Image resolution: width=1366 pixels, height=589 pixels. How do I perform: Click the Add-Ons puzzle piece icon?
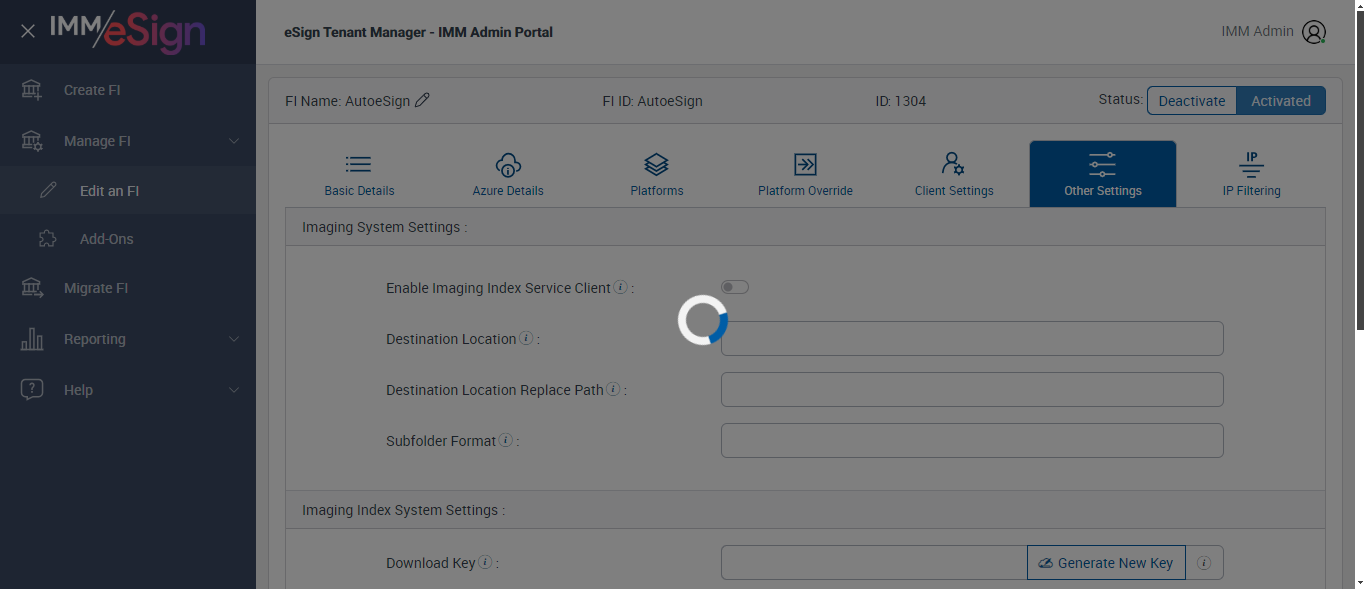pyautogui.click(x=48, y=239)
